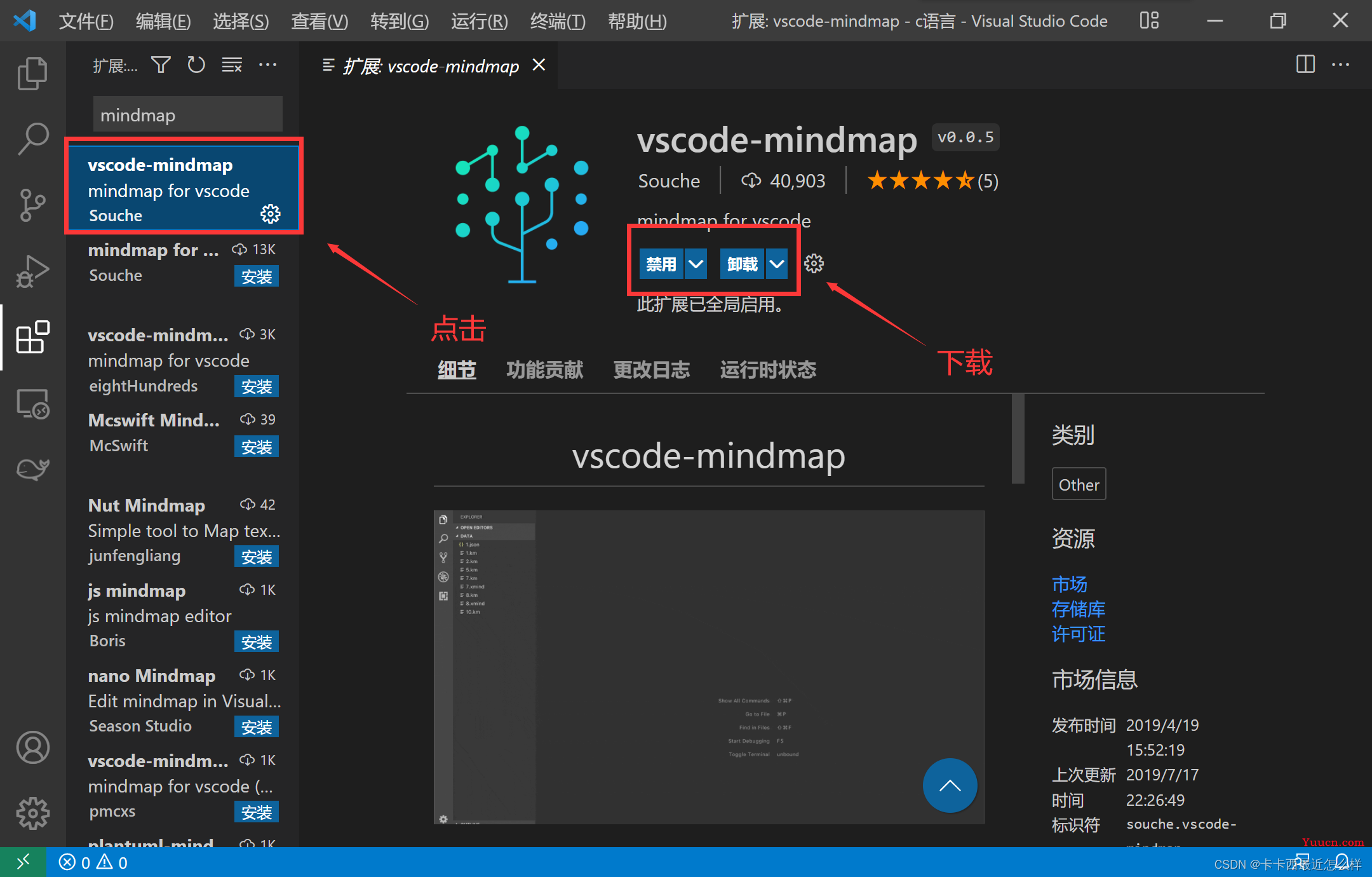Select Nut Mindmap list item
Screen dimensions: 1372x877
pyautogui.click(x=184, y=531)
